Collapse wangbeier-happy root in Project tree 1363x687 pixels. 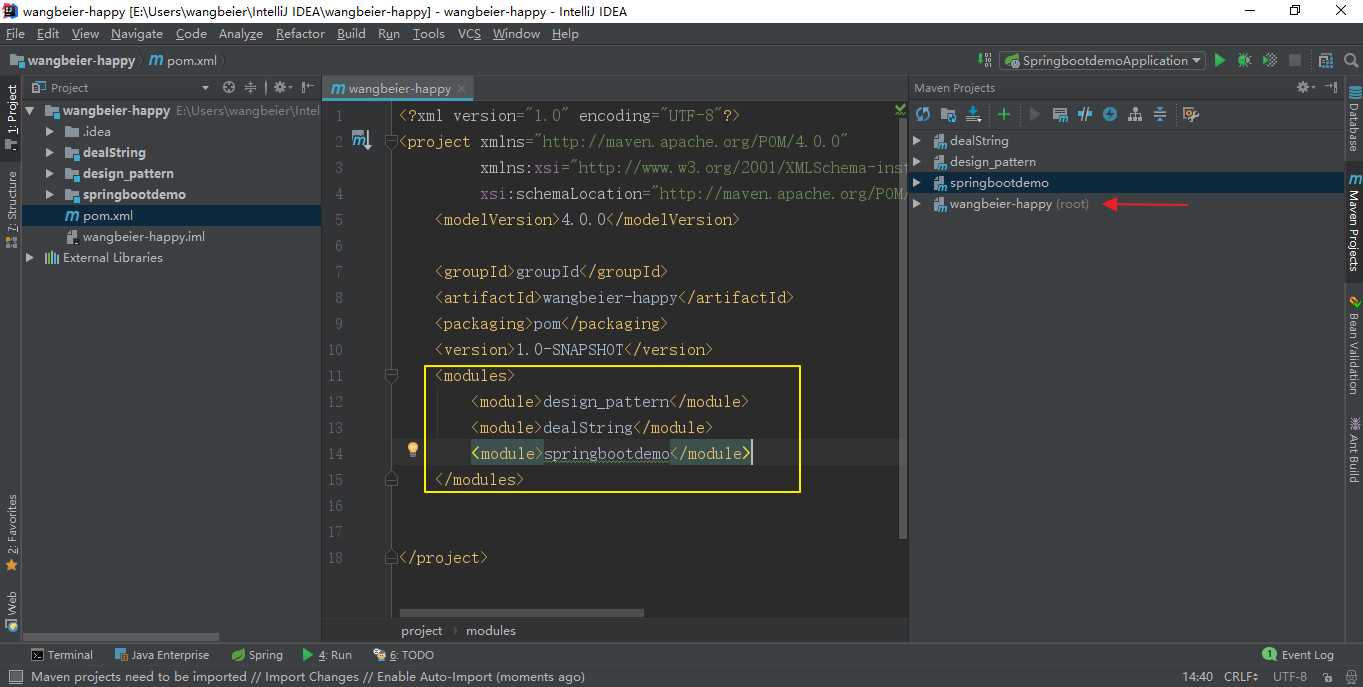(30, 111)
